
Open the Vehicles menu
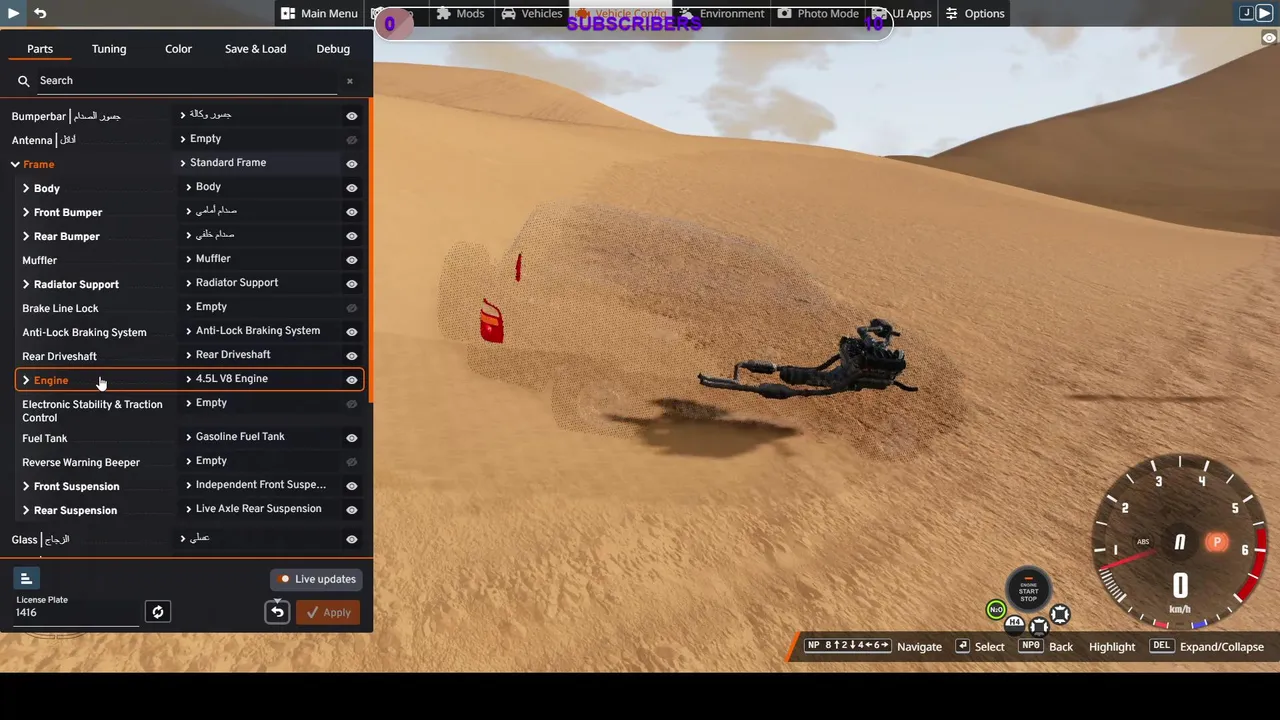tap(532, 13)
